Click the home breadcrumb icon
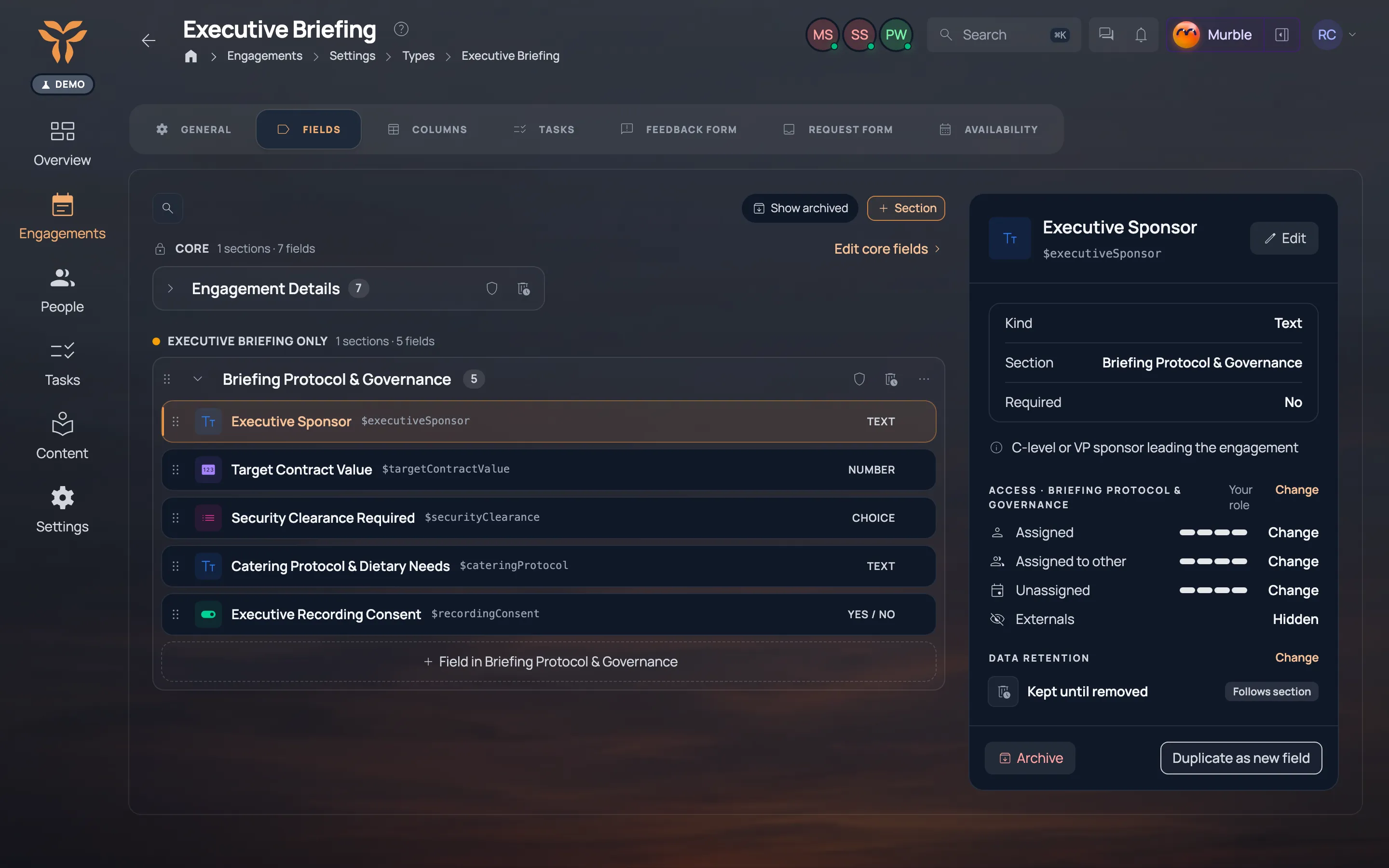The width and height of the screenshot is (1389, 868). tap(191, 55)
